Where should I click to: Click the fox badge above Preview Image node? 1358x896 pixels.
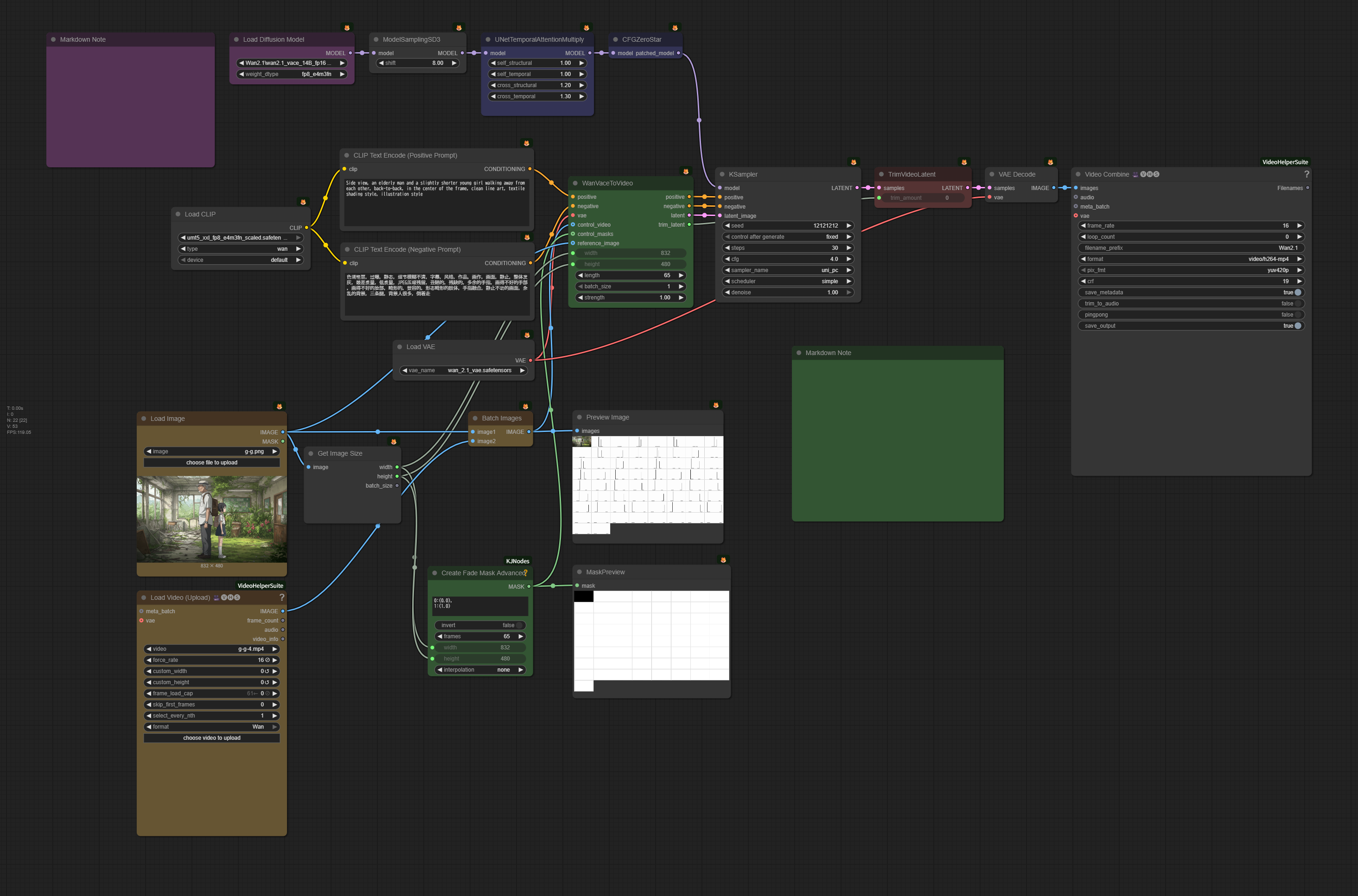click(x=715, y=405)
